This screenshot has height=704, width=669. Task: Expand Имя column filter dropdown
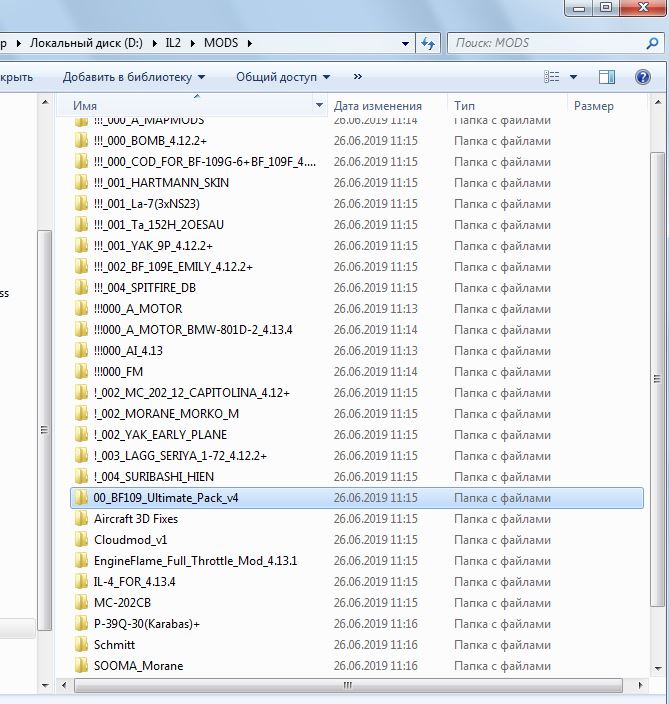(x=319, y=106)
